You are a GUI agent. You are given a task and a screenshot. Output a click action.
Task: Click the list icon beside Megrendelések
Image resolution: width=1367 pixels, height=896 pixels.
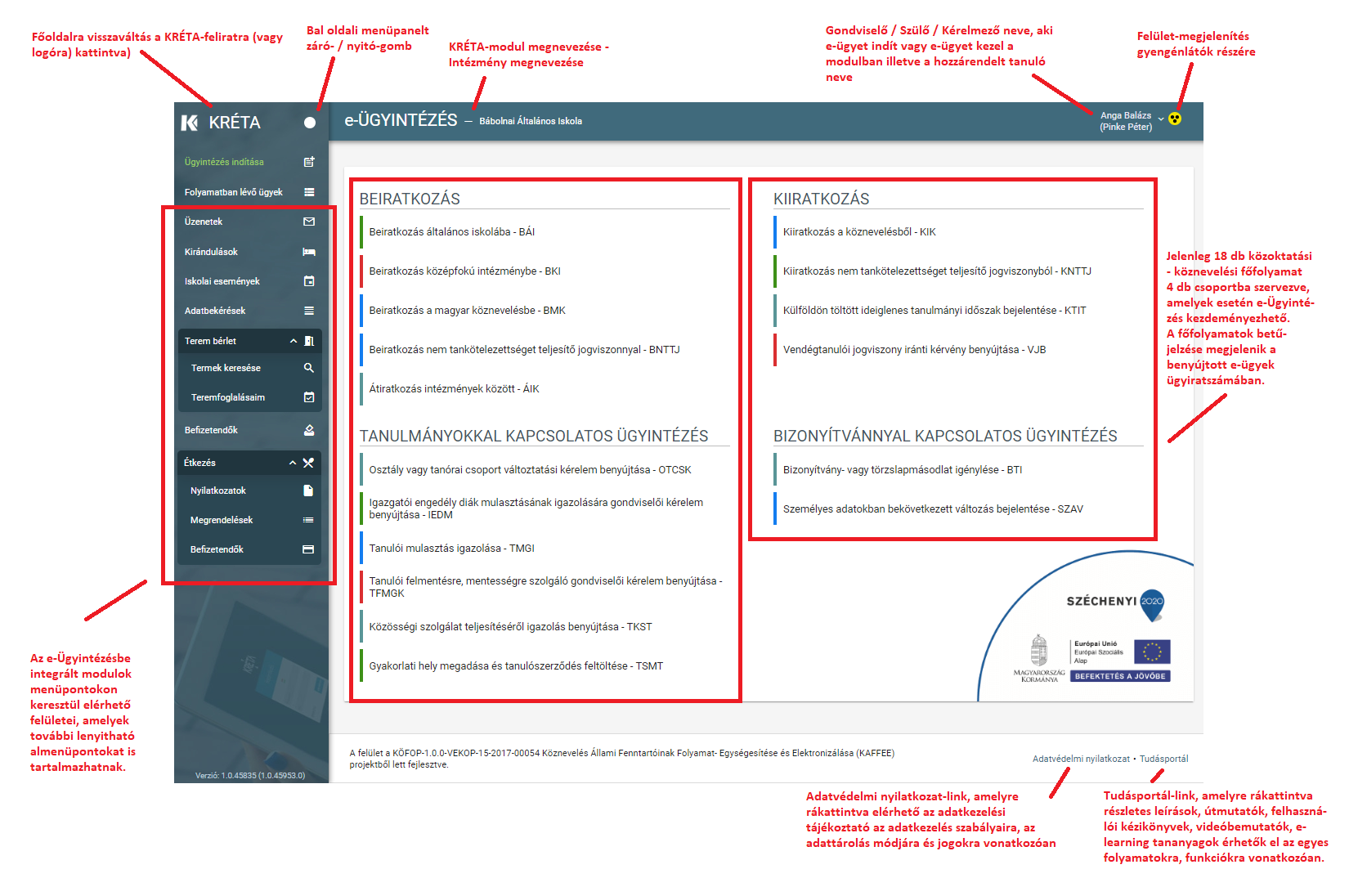click(308, 520)
